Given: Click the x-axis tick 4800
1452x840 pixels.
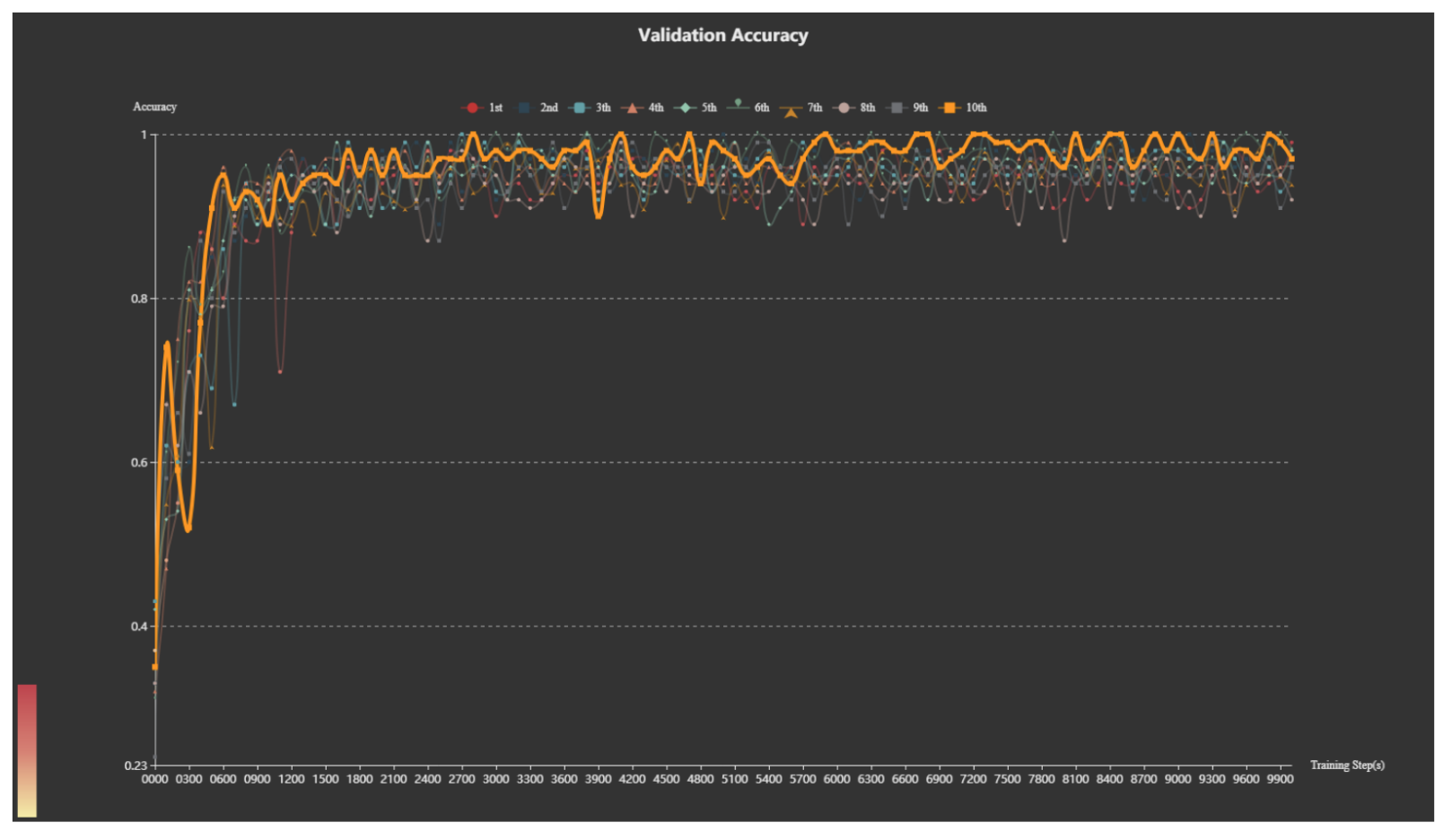Looking at the screenshot, I should pyautogui.click(x=700, y=780).
